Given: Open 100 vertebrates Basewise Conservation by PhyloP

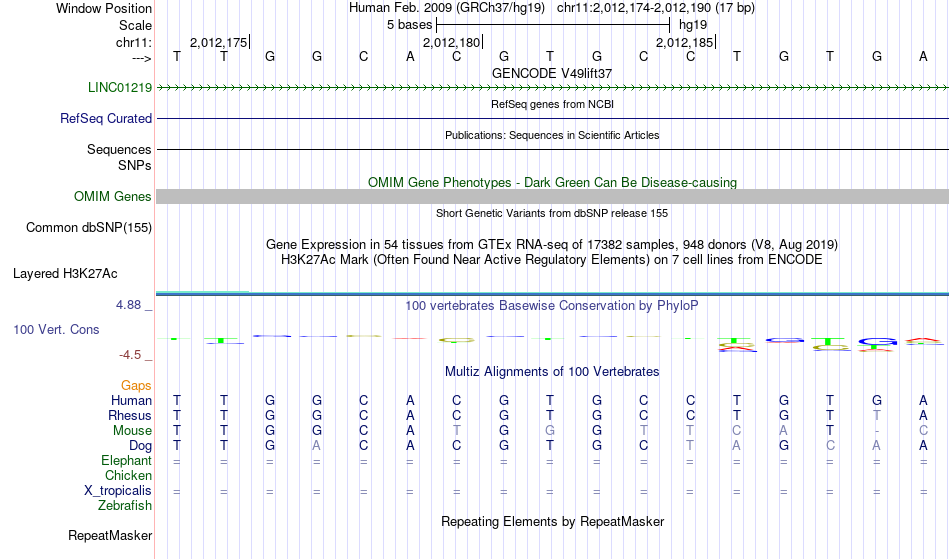Looking at the screenshot, I should click(552, 305).
